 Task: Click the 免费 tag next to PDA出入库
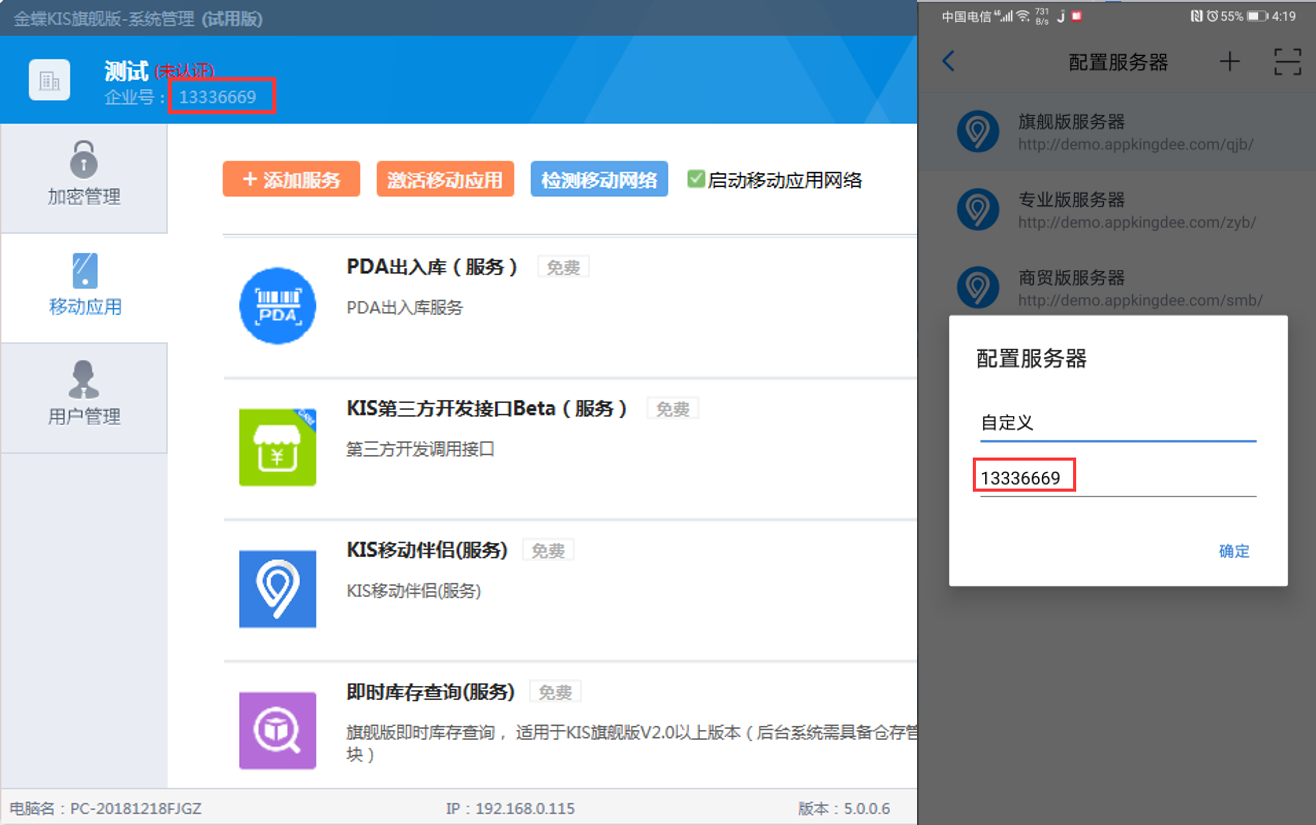pos(564,267)
